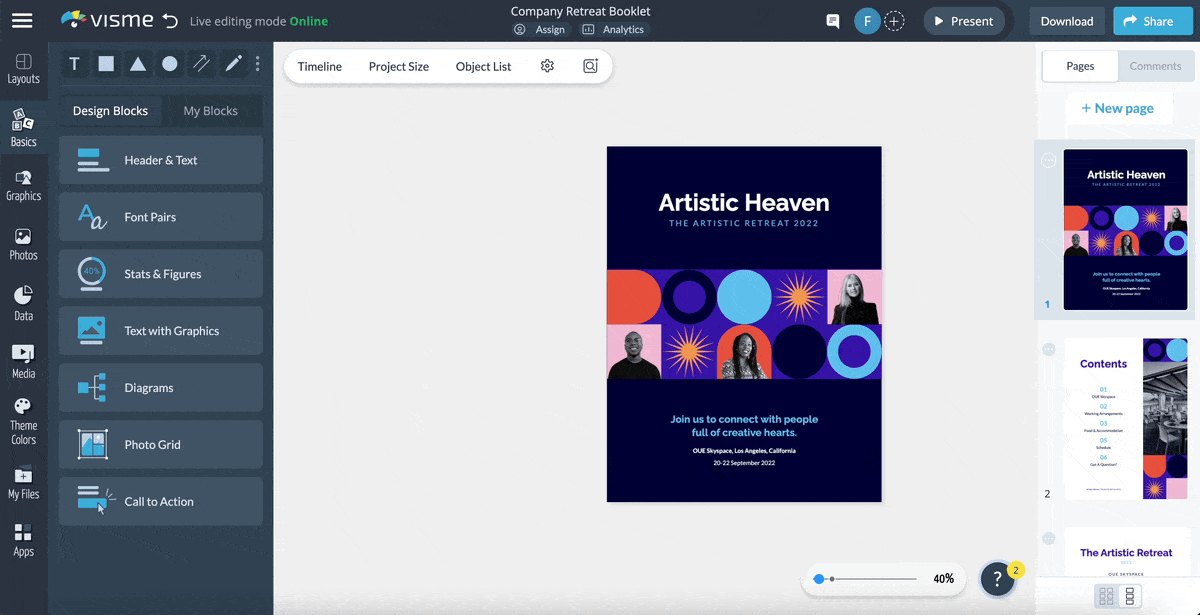Open canvas settings gear icon
The image size is (1200, 615).
click(x=547, y=66)
